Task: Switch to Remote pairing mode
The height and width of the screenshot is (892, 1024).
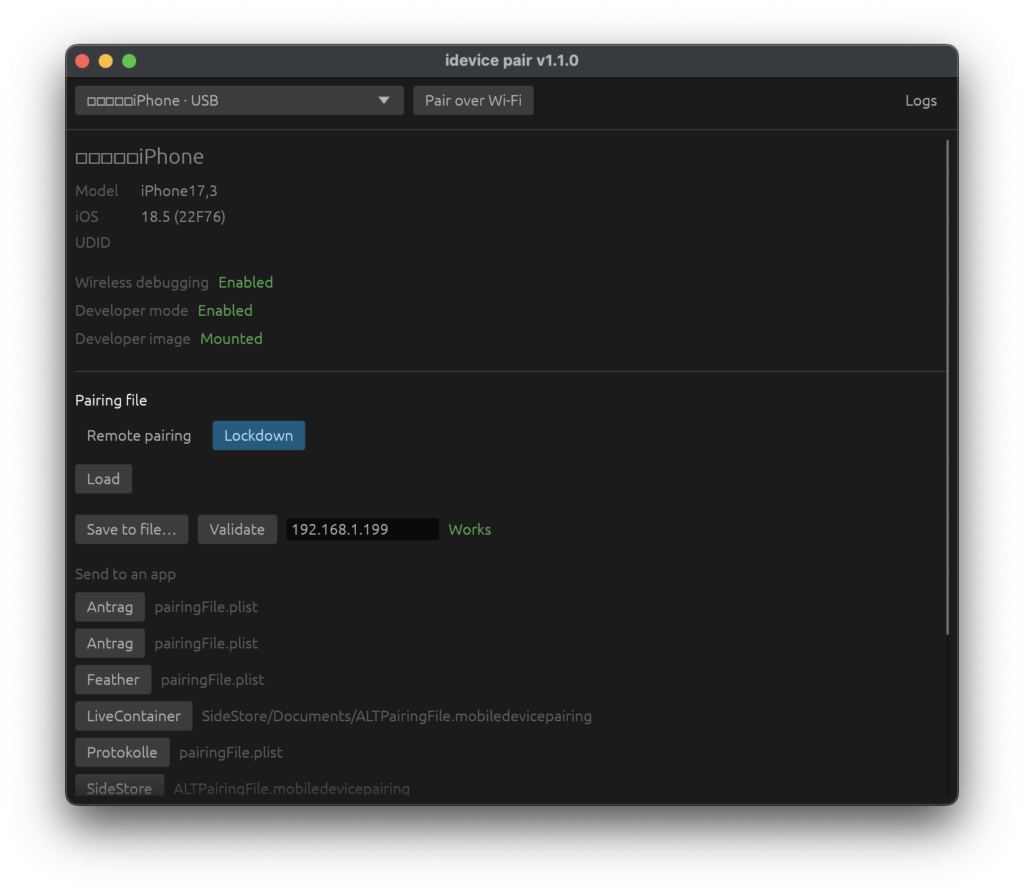Action: 138,436
